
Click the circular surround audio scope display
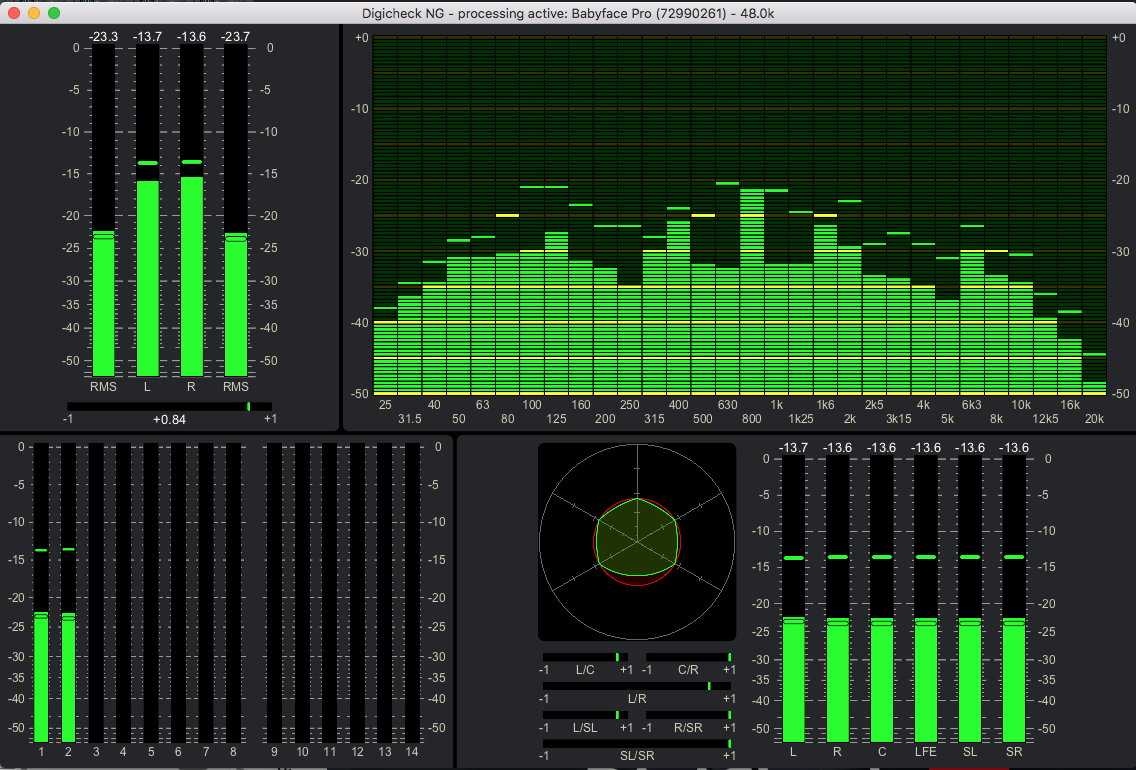[636, 542]
